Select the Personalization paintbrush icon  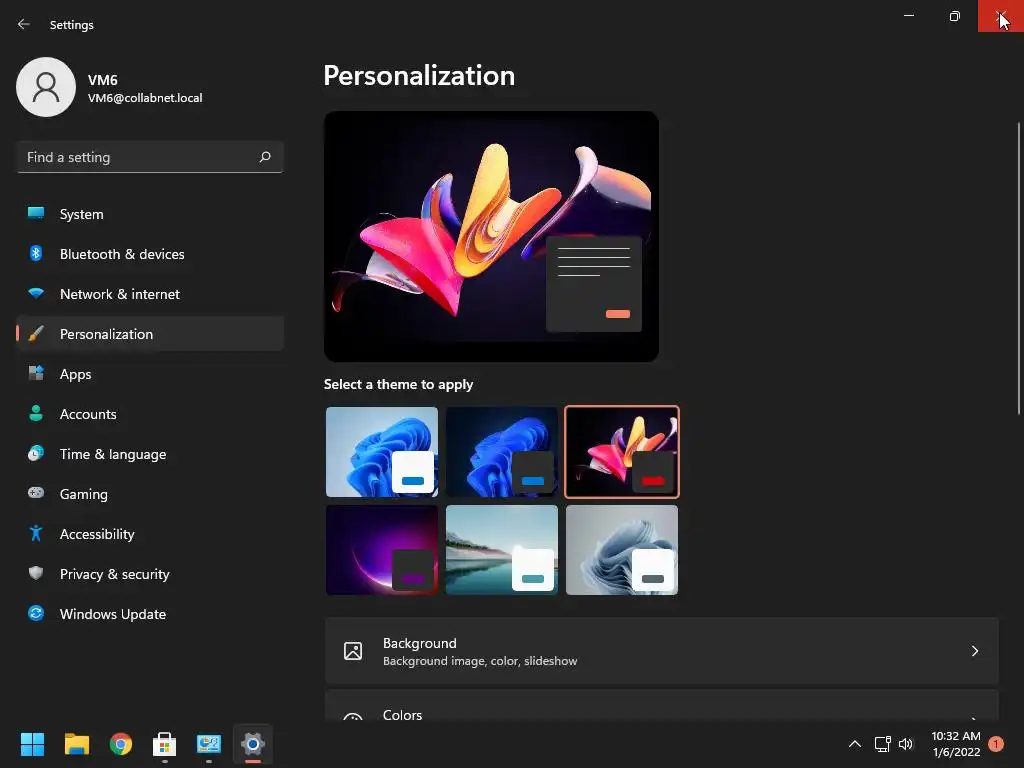[36, 334]
